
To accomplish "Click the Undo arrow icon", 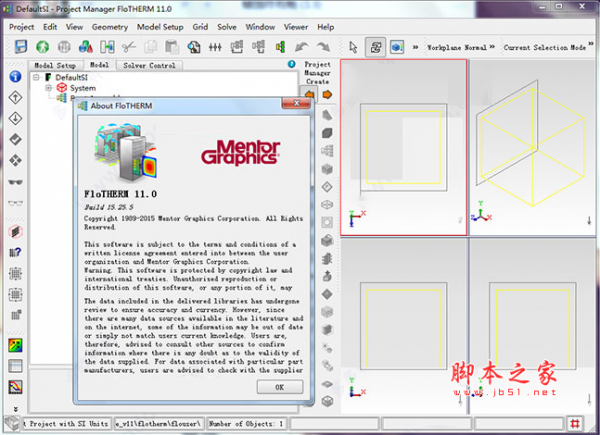I will [x=302, y=47].
